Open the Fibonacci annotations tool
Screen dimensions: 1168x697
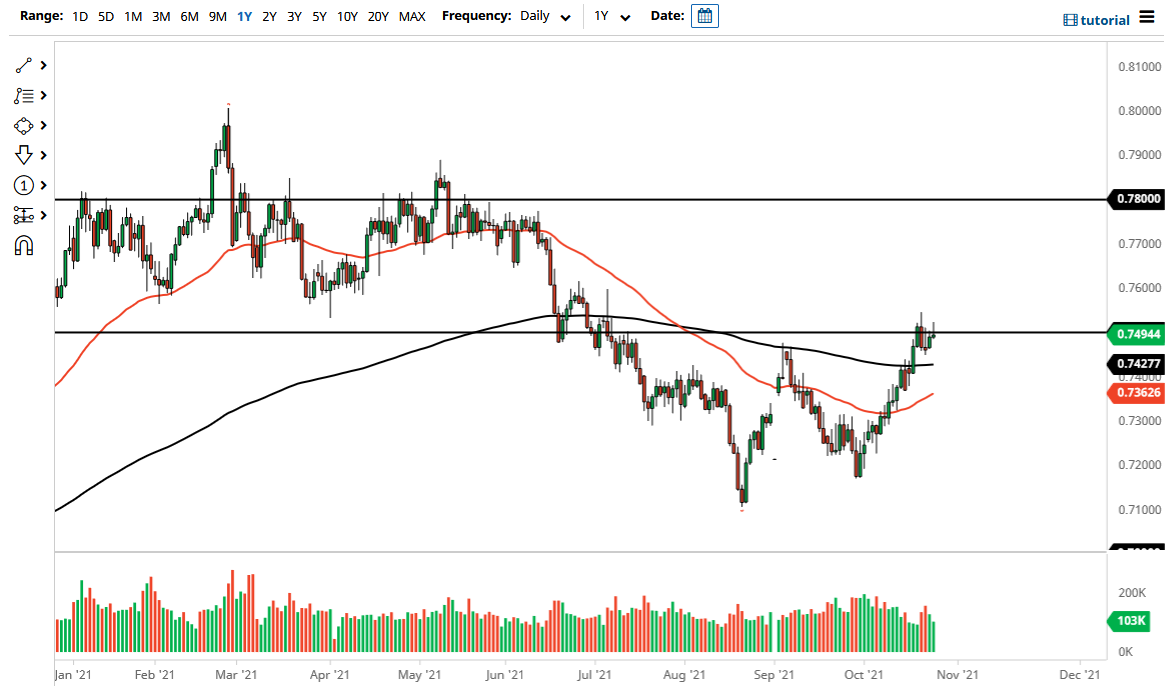click(24, 95)
